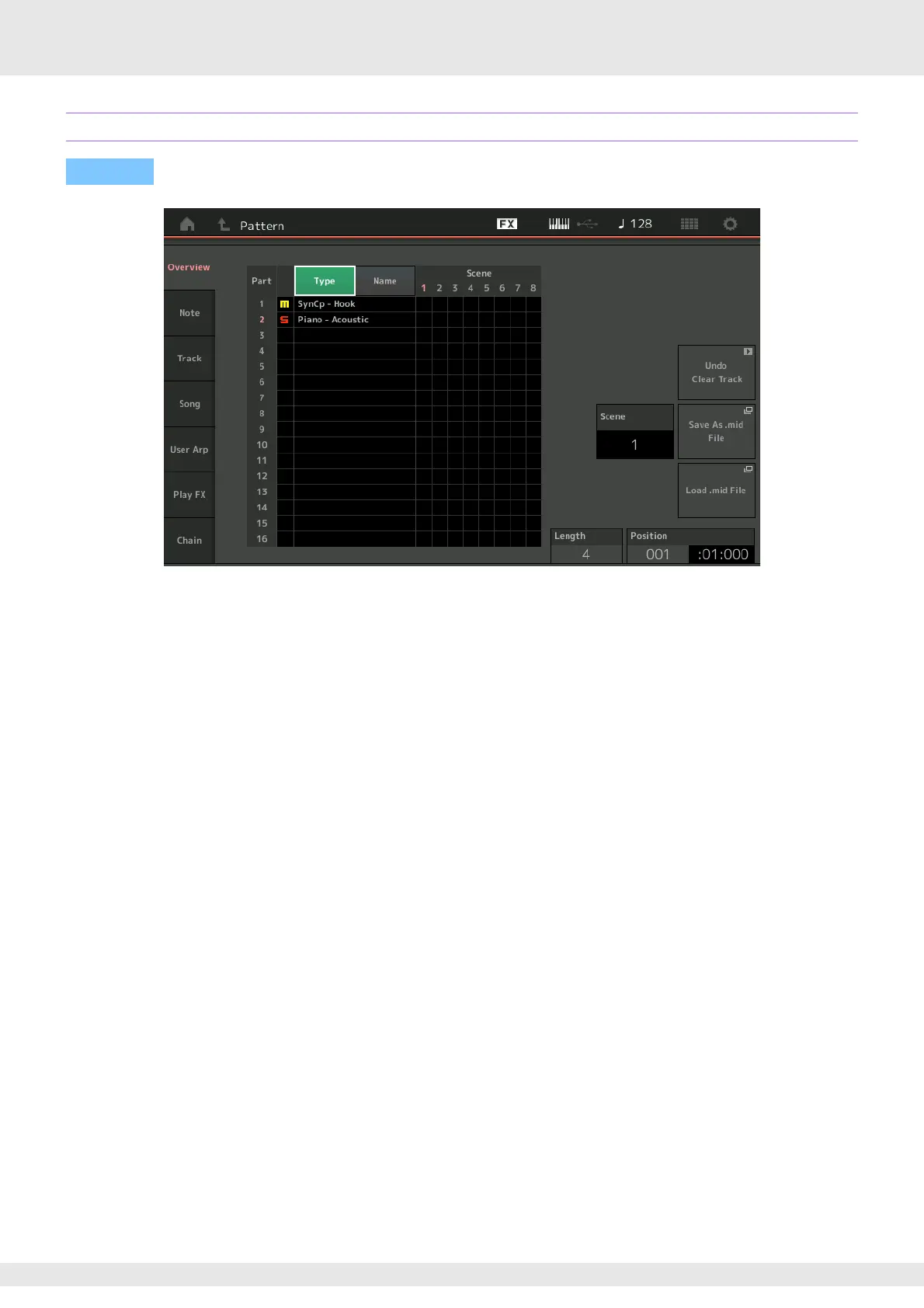This screenshot has width=924, height=1308.
Task: Select Position measure value 001
Action: [658, 554]
